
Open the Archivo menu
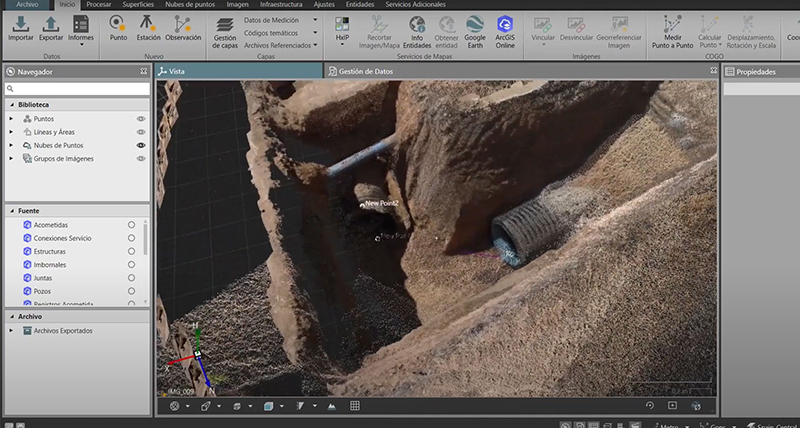pos(26,5)
